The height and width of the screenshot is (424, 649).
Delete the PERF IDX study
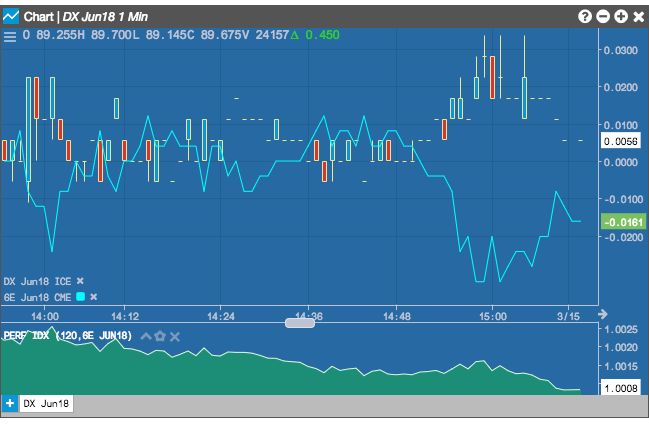(x=175, y=337)
